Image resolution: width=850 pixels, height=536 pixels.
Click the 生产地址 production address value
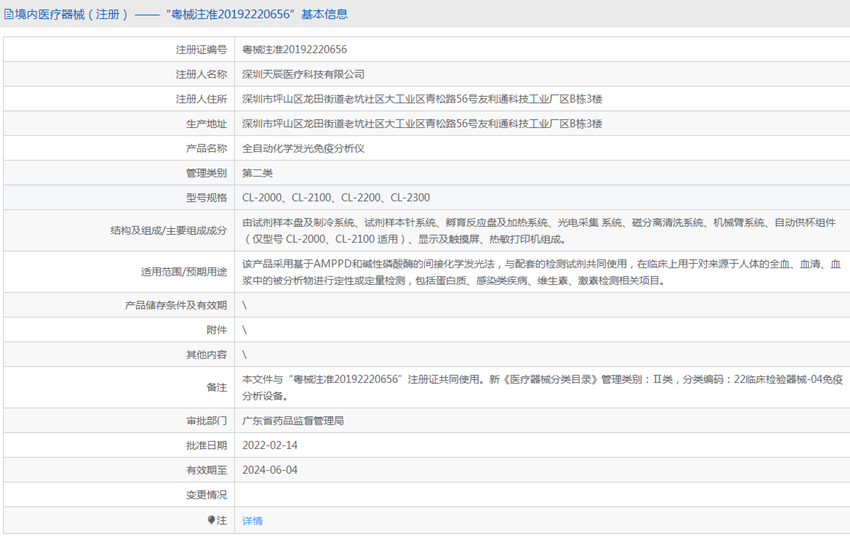[422, 124]
